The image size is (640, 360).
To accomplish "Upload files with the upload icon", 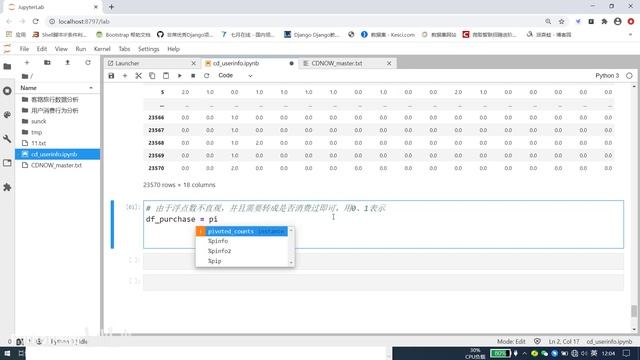I will (x=68, y=62).
